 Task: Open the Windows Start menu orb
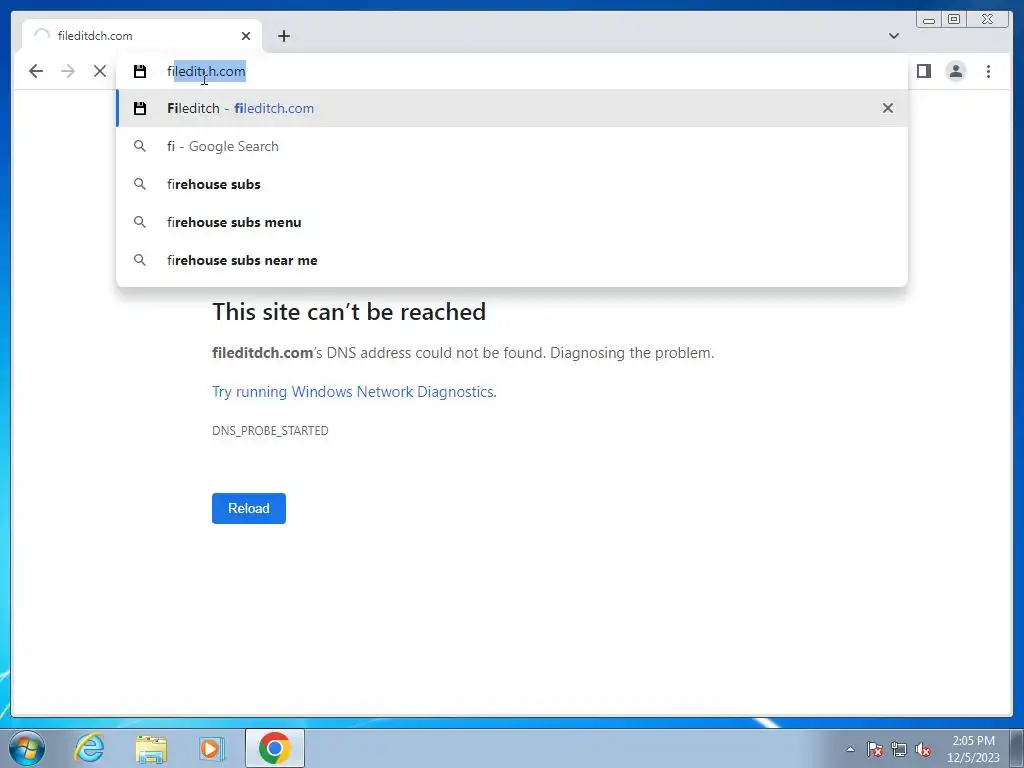click(x=27, y=748)
